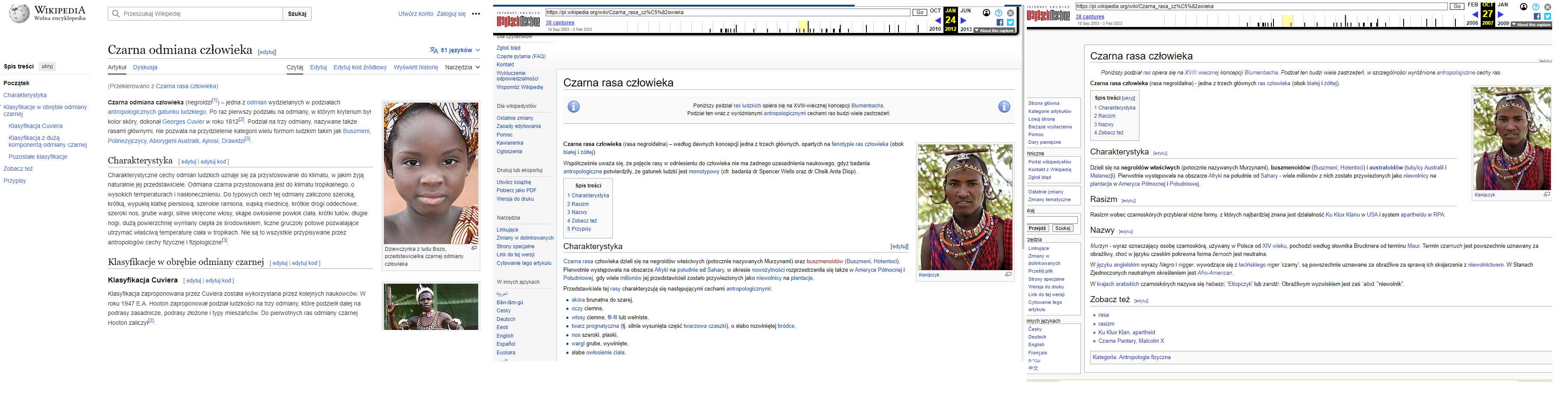Open the Edytuj tab
The image size is (1568, 398).
[318, 68]
